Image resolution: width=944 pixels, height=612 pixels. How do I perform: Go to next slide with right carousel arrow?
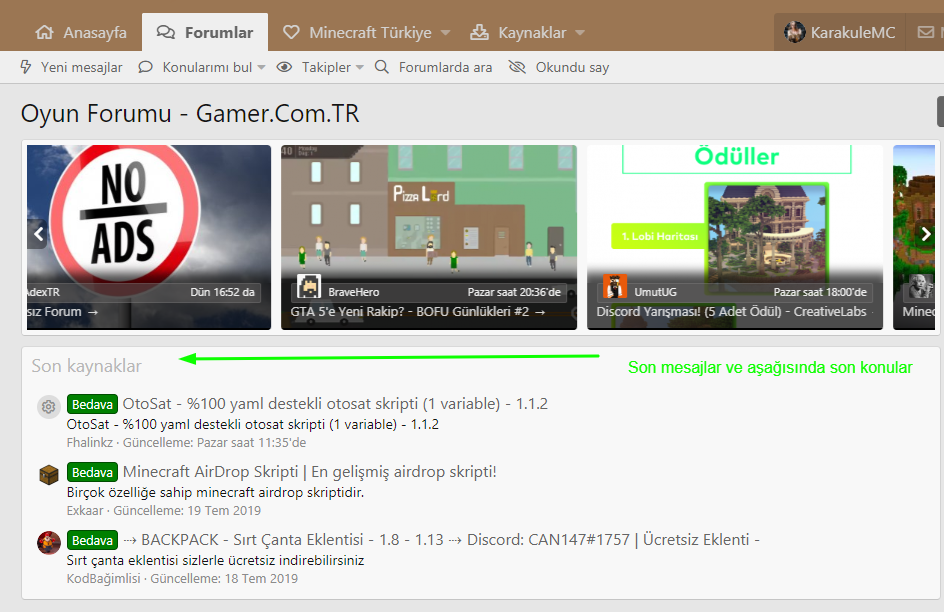tap(925, 233)
